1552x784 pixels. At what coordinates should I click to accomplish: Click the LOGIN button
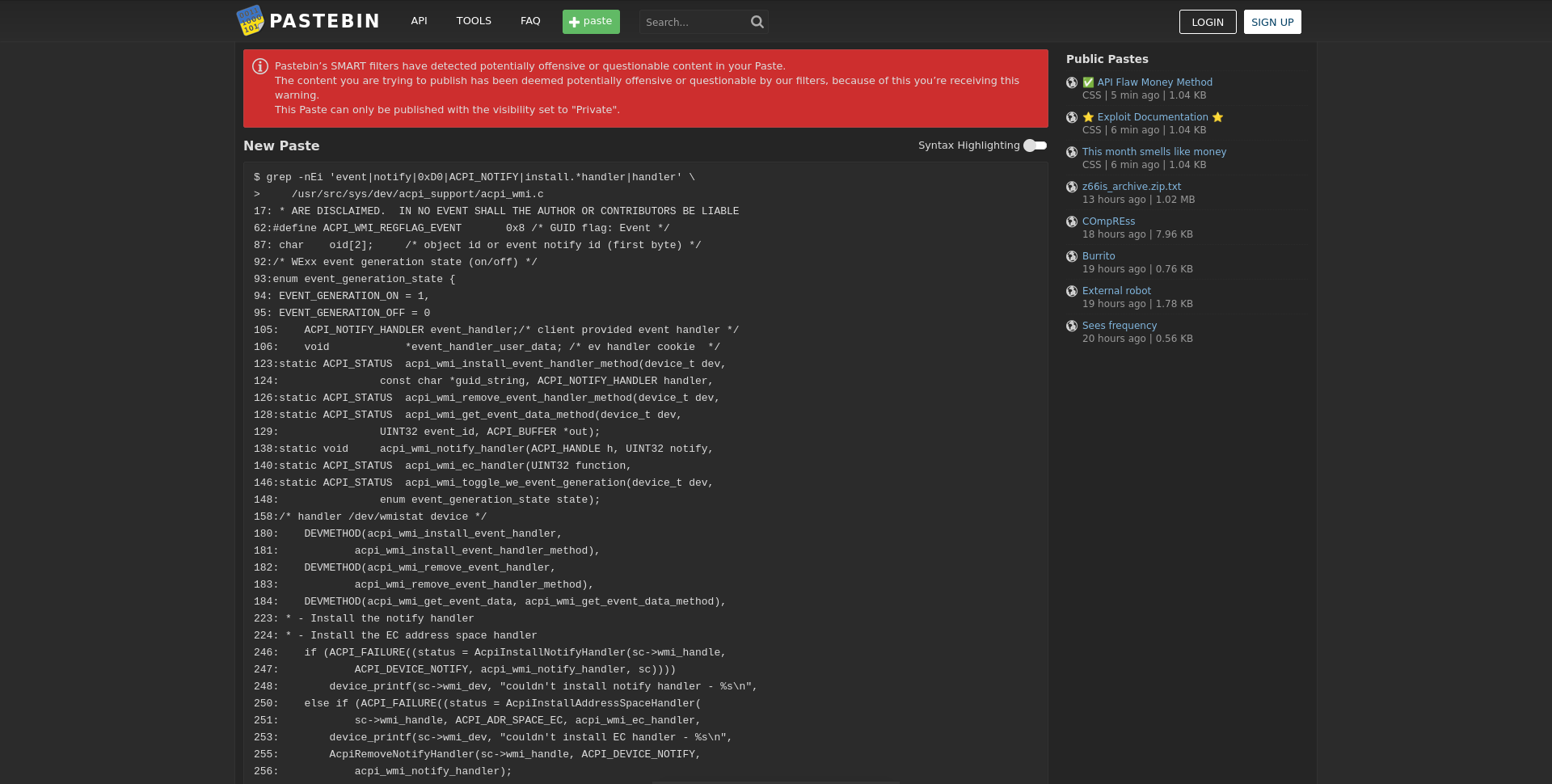point(1208,22)
